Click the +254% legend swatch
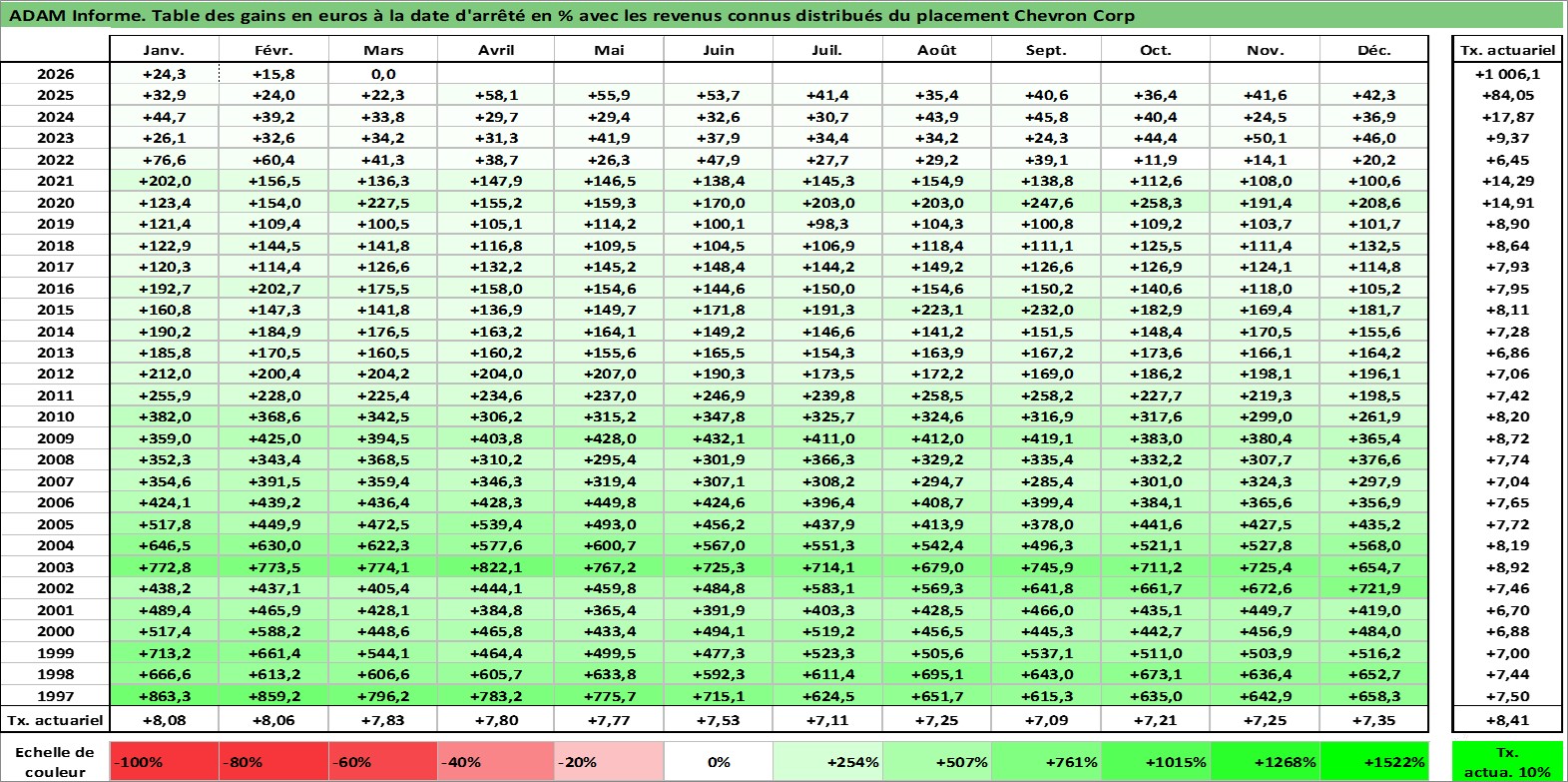 click(827, 762)
